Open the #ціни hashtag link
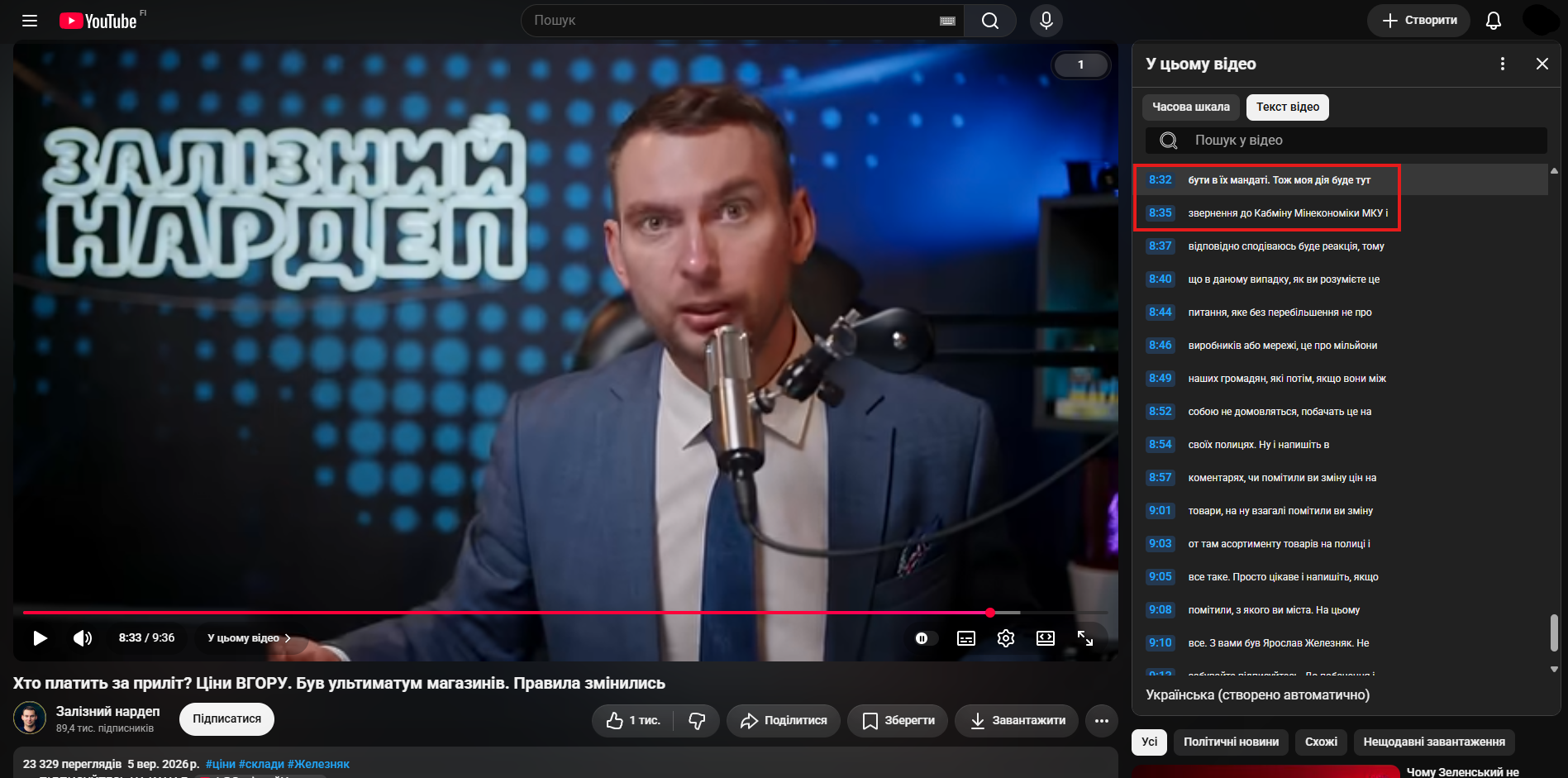This screenshot has height=778, width=1568. point(221,765)
